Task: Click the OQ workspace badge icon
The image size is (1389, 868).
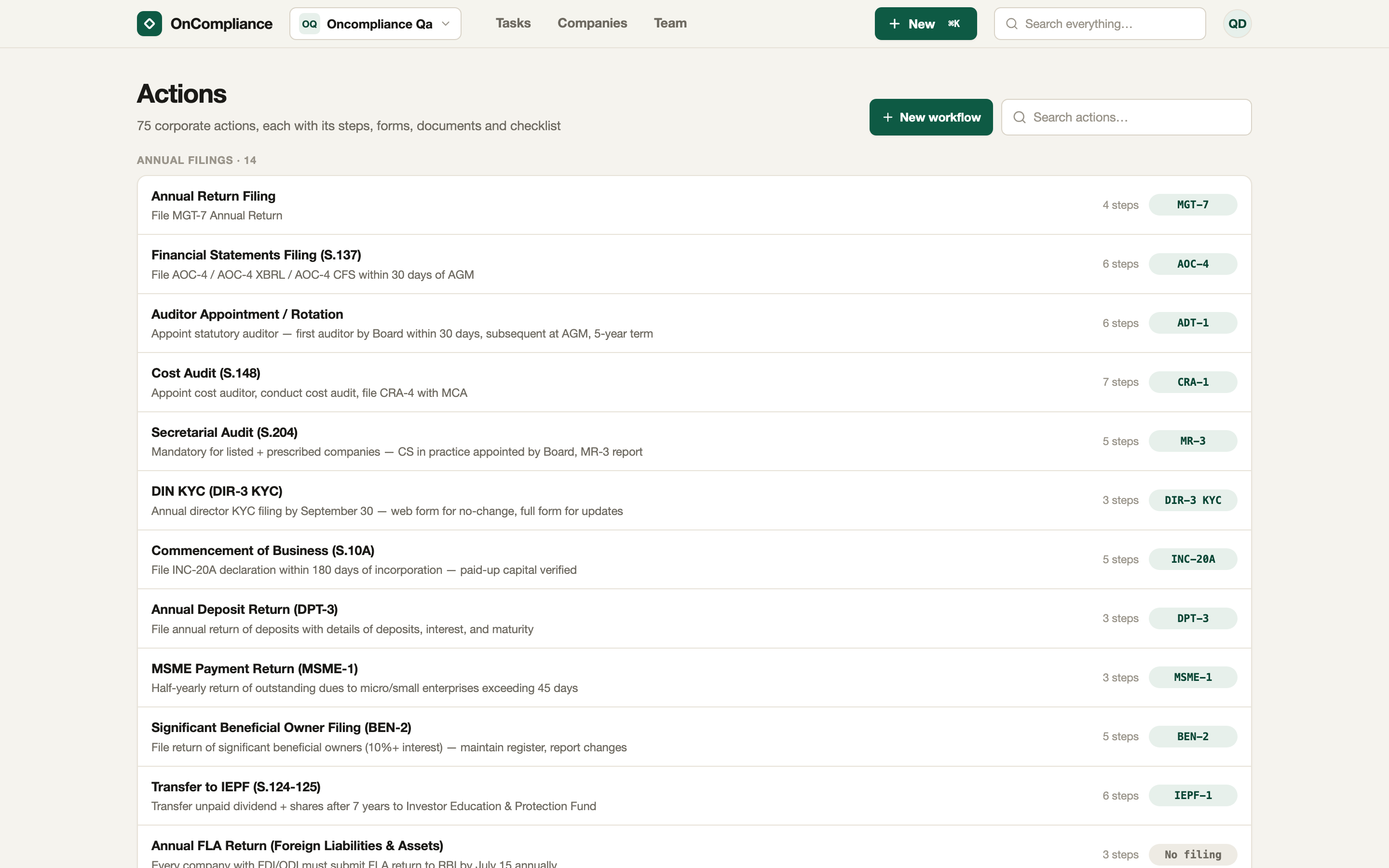Action: pyautogui.click(x=309, y=24)
